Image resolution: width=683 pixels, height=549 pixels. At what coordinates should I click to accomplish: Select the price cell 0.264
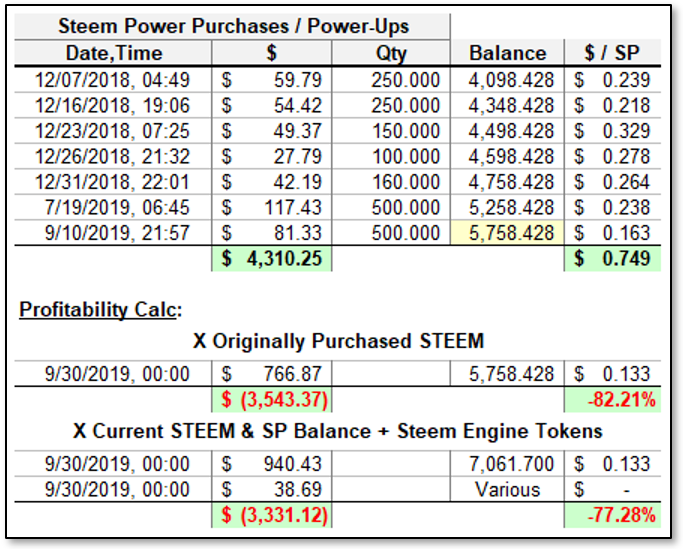(612, 182)
